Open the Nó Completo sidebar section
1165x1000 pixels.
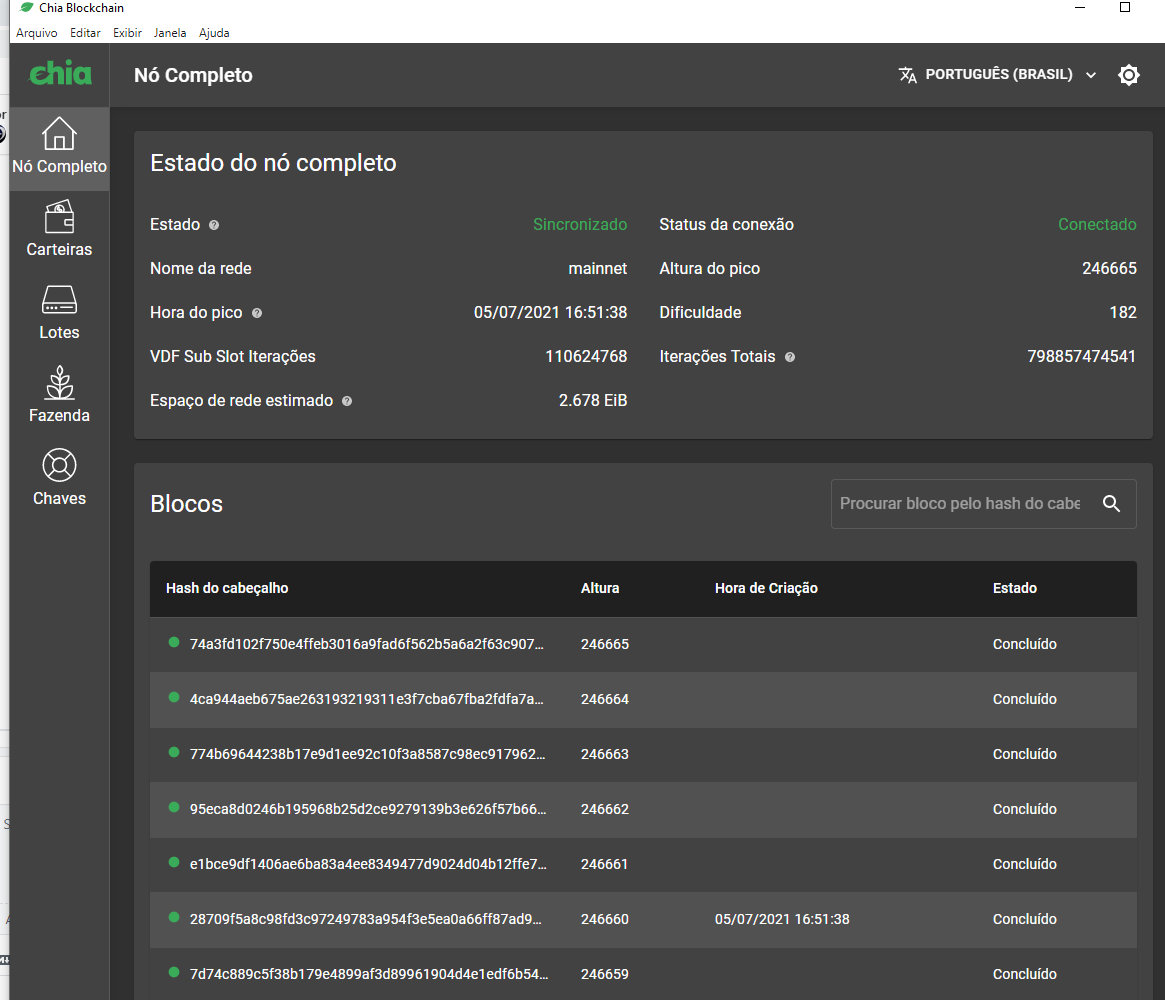(x=59, y=148)
